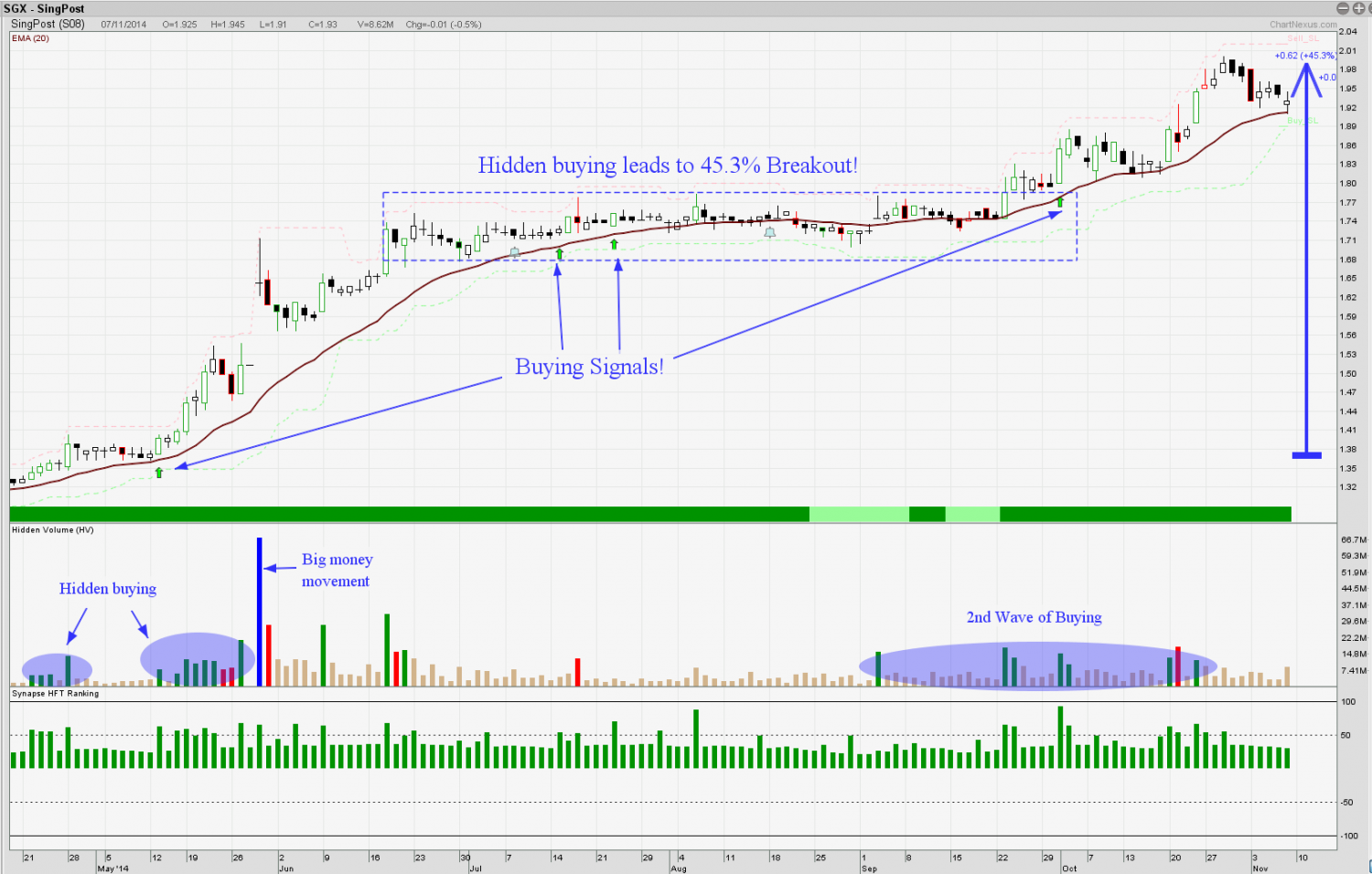Click the 'Hidden buying leads to 45.3% Breakout!' title
The image size is (1372, 874).
668,165
